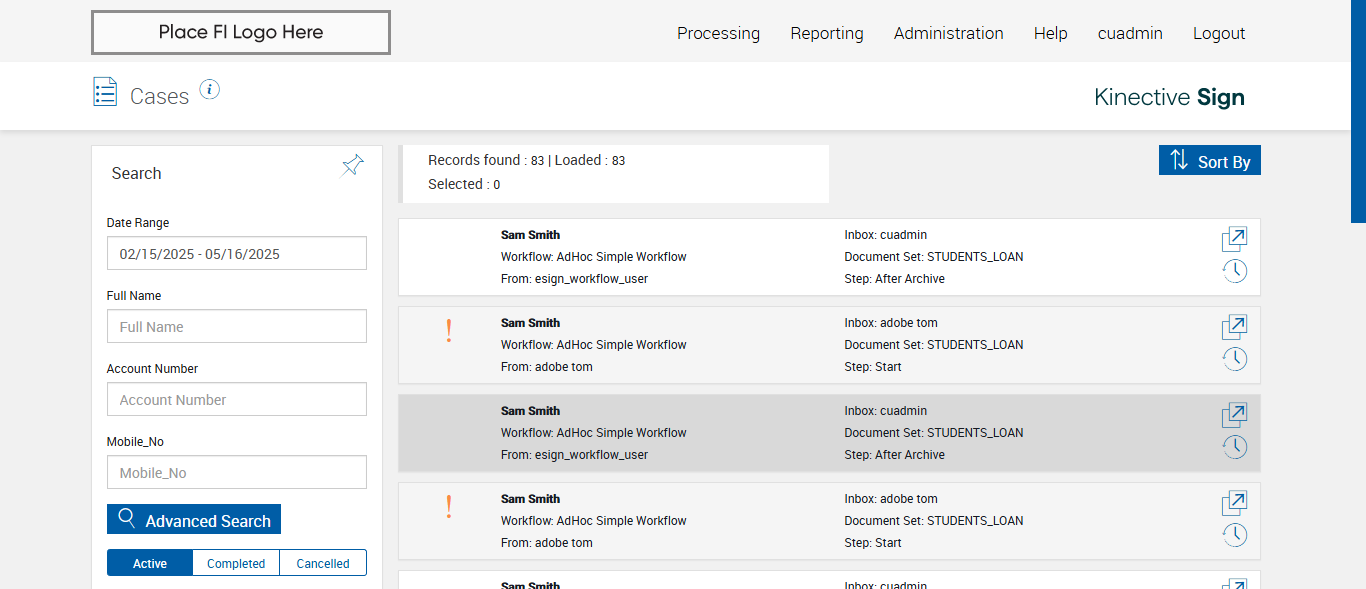This screenshot has height=589, width=1366.
Task: Switch to the Completed status filter
Action: tap(236, 563)
